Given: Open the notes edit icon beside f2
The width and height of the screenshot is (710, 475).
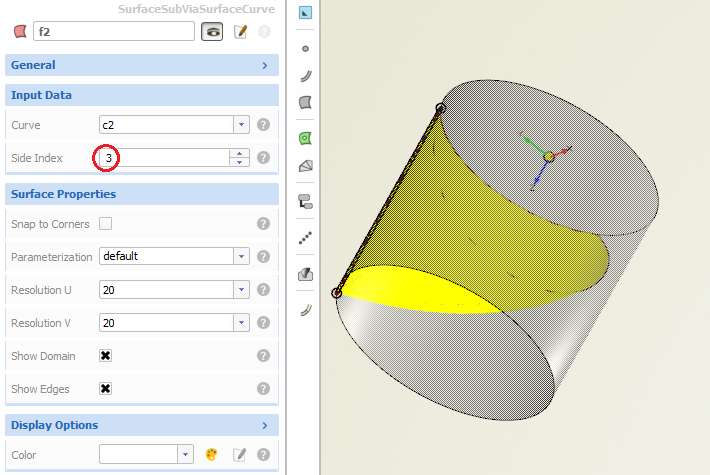Looking at the screenshot, I should click(x=240, y=32).
